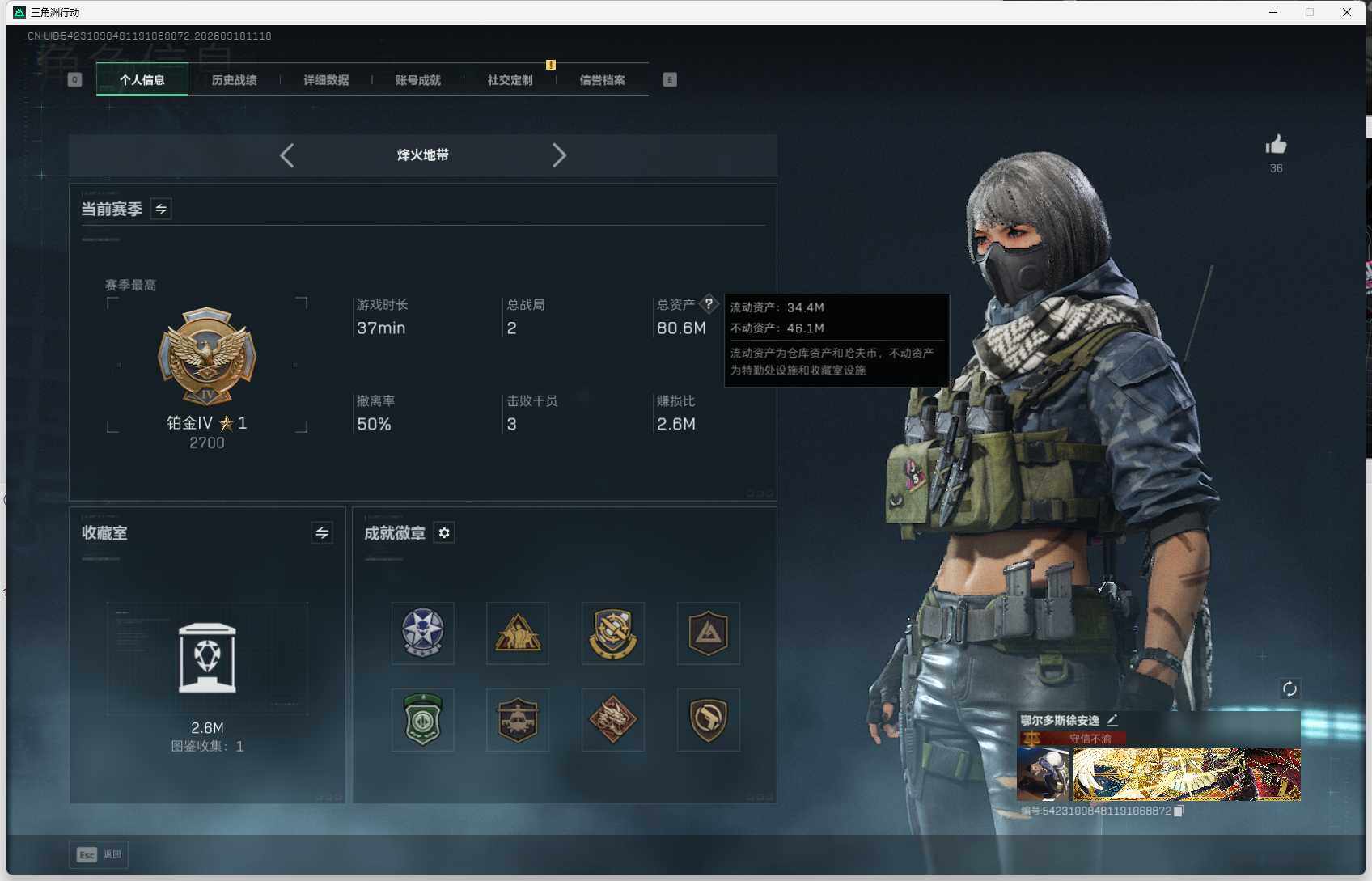1372x881 pixels.
Task: Click the 总资产 question mark help icon
Action: [x=709, y=304]
